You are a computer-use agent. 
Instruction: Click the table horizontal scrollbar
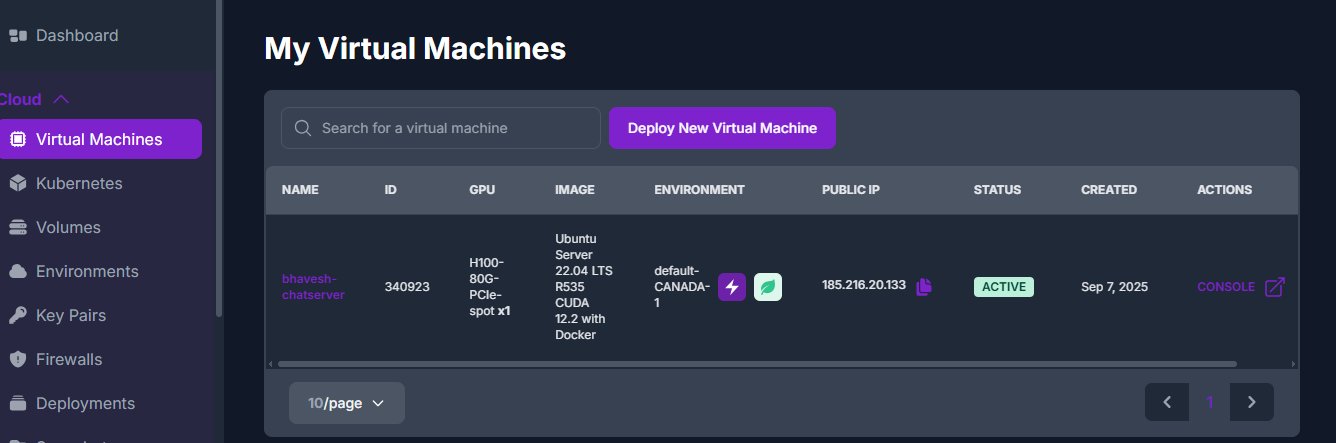point(757,364)
